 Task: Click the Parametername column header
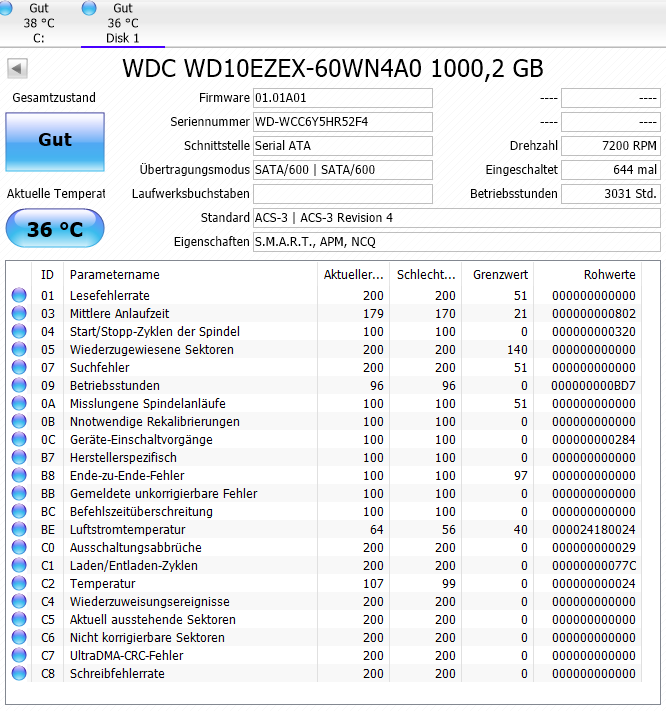tap(190, 275)
